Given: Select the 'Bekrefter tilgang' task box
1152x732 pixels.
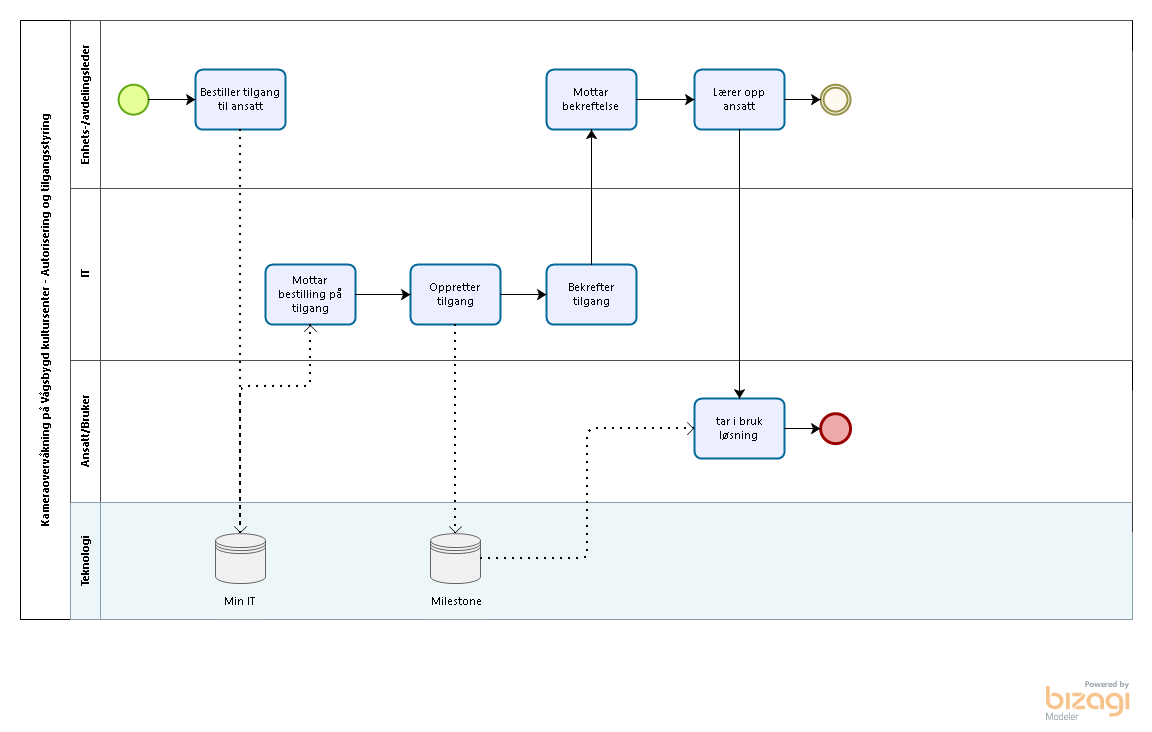Looking at the screenshot, I should 591,294.
